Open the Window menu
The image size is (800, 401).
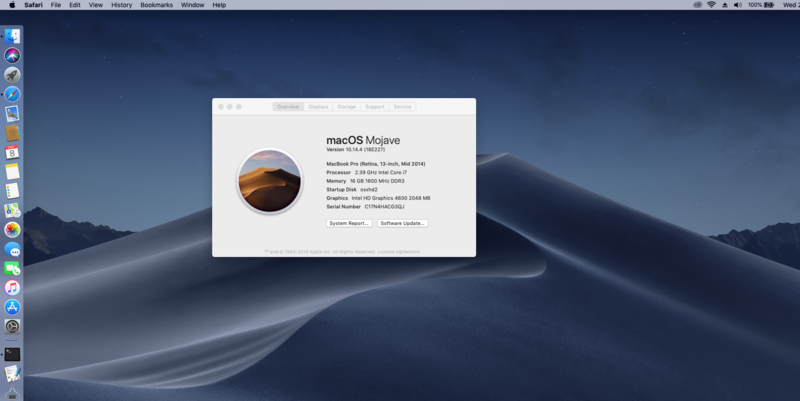pyautogui.click(x=192, y=5)
